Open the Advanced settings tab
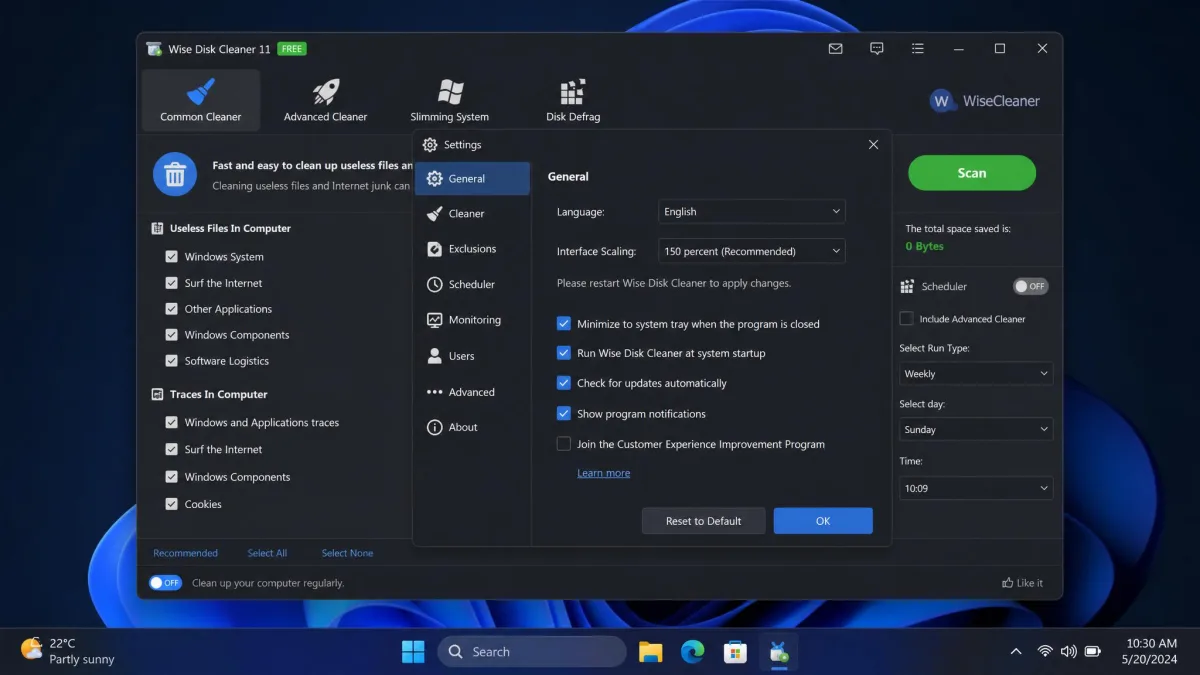Image resolution: width=1200 pixels, height=675 pixels. (472, 392)
